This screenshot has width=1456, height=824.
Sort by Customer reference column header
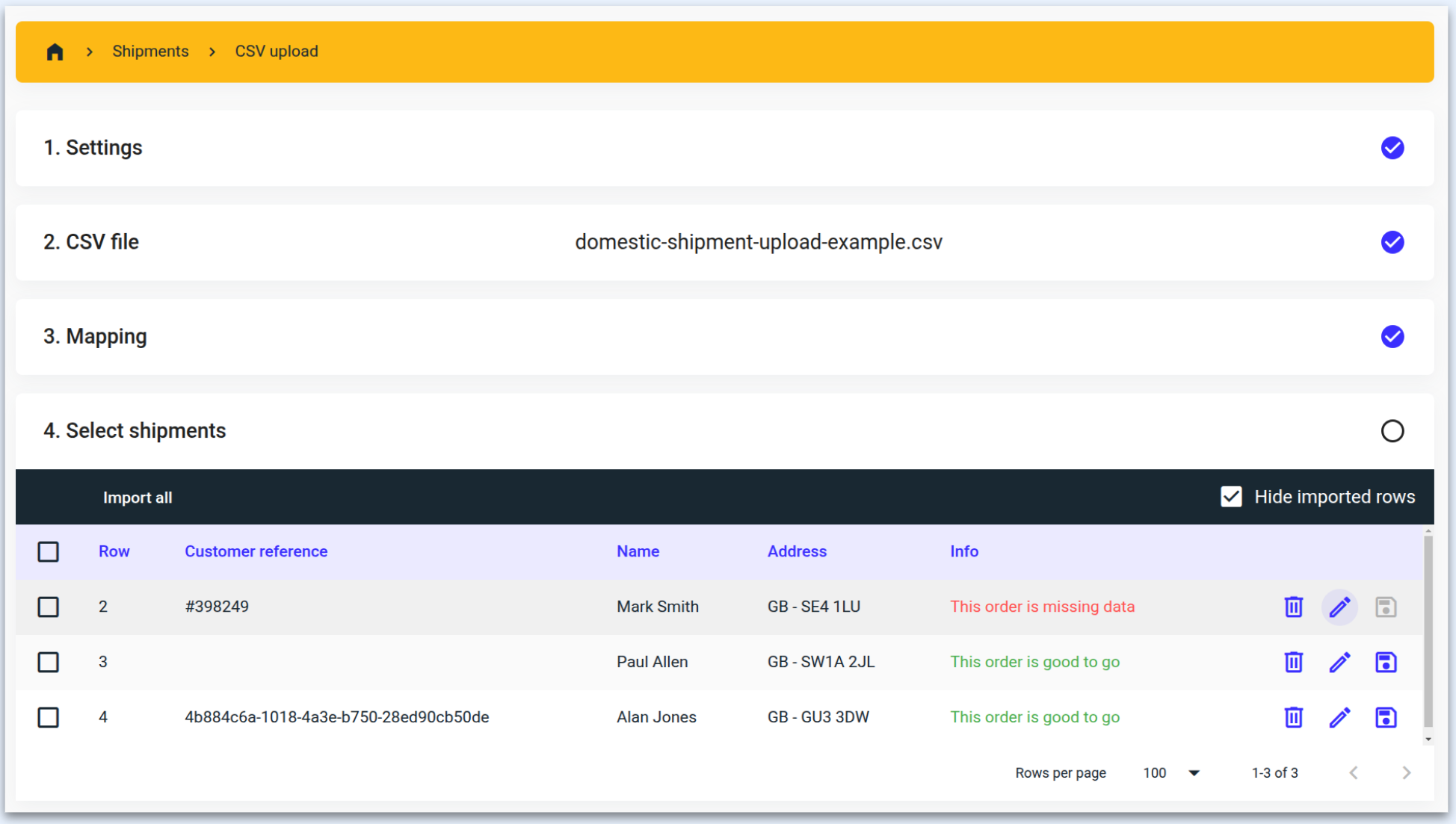tap(256, 551)
